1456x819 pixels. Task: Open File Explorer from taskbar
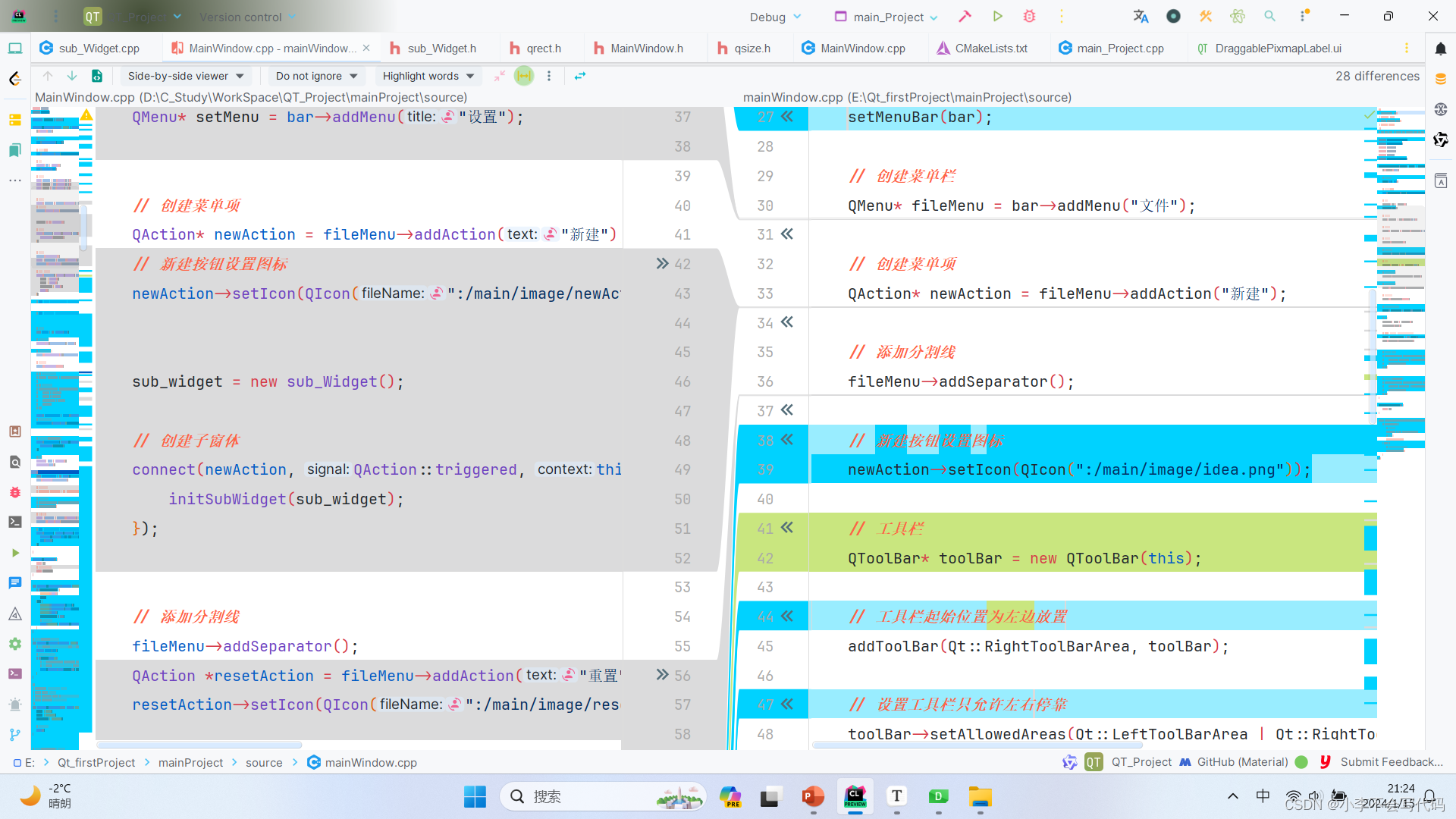click(x=980, y=796)
